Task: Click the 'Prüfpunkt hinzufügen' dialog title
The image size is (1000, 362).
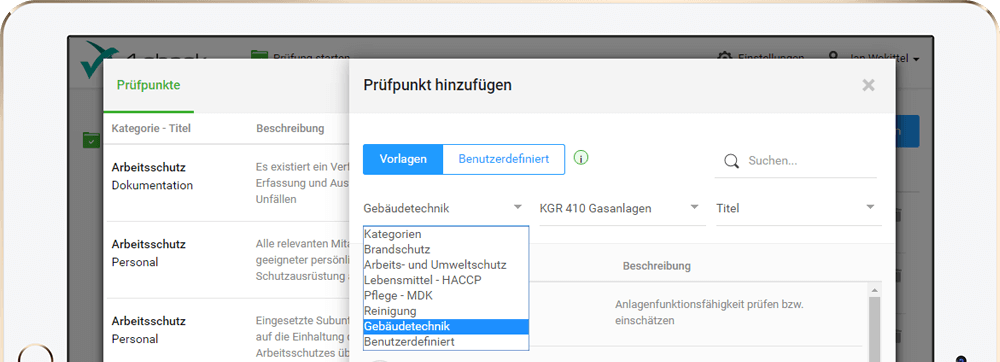Action: point(437,85)
